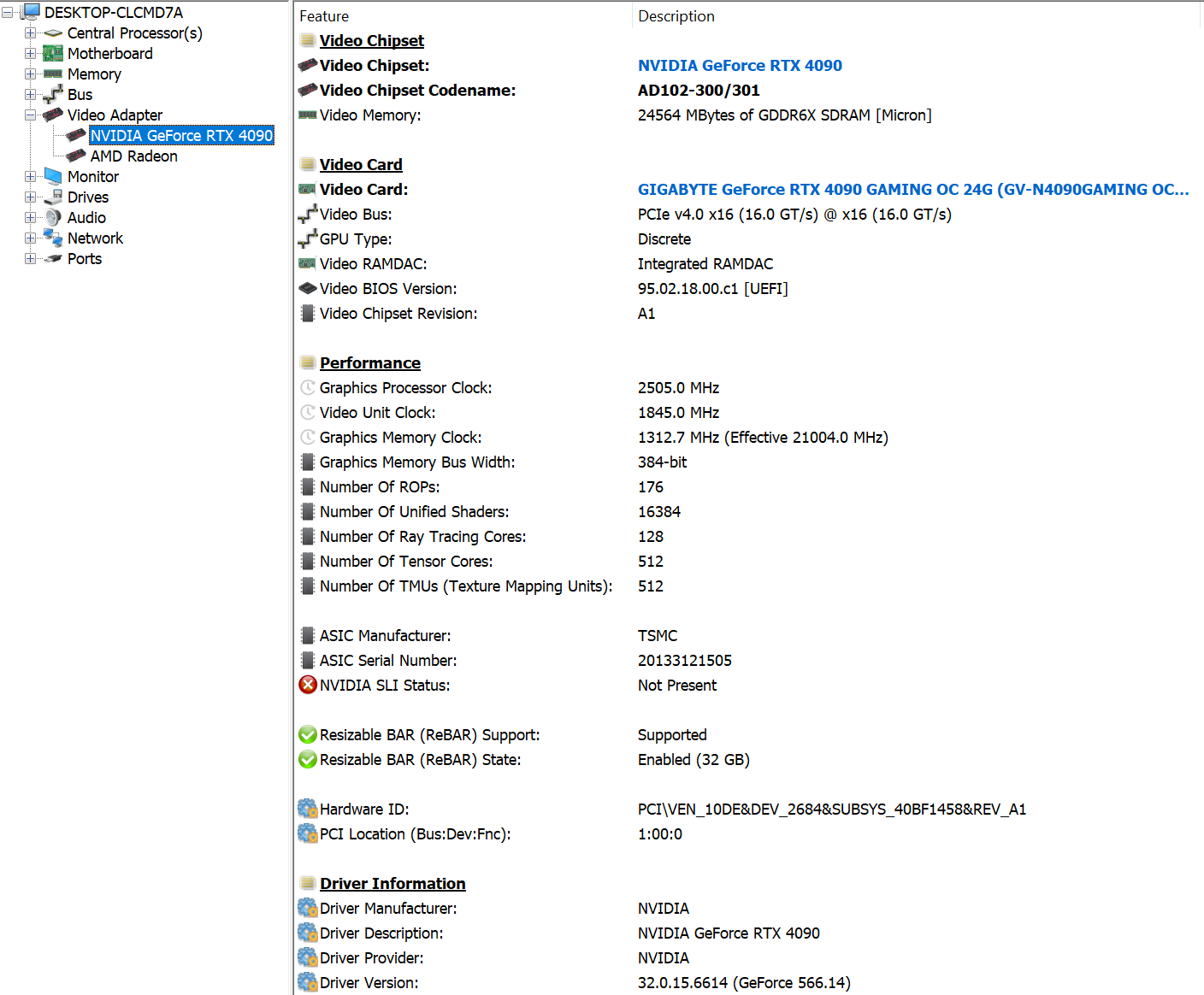Click the Ports connector icon
Viewport: 1204px width, 995px height.
coord(53,259)
